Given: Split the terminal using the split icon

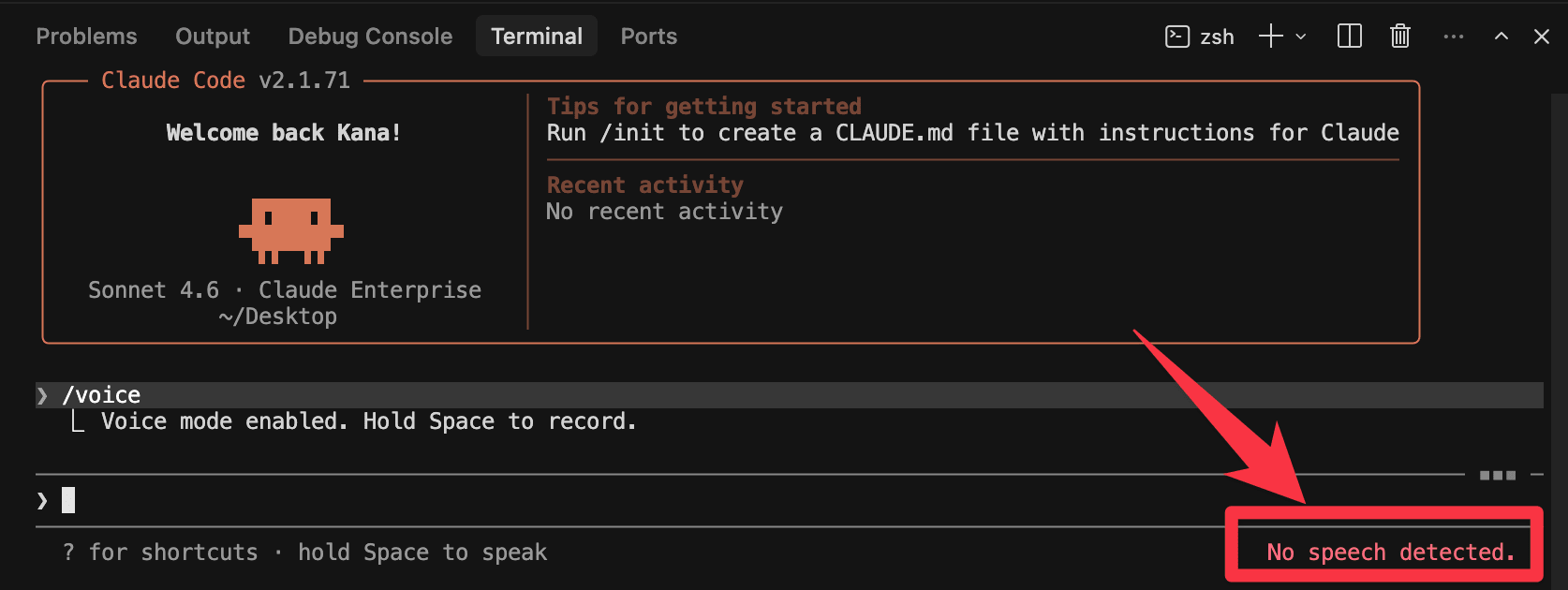Looking at the screenshot, I should tap(1349, 37).
